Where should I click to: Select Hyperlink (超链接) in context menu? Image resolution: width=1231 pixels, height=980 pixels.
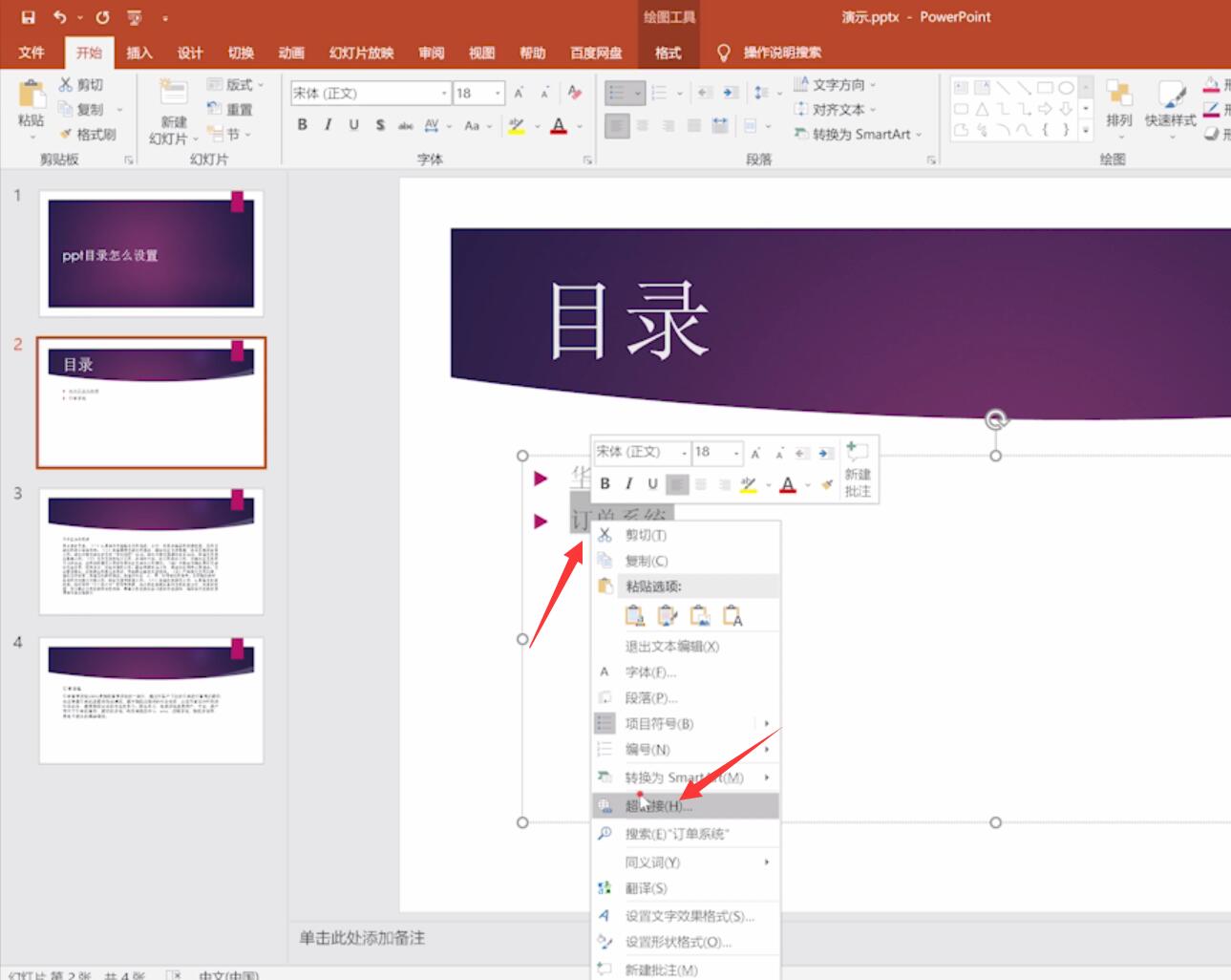(686, 805)
